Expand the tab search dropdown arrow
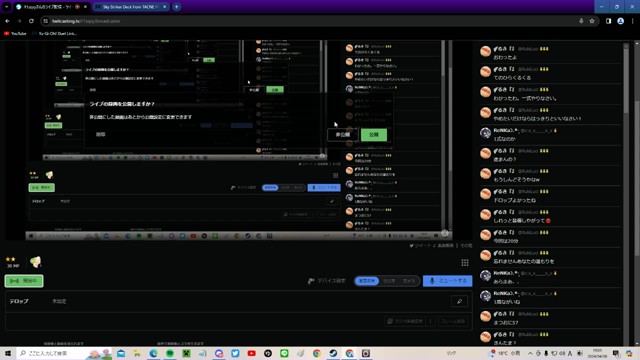Screen dimensions: 640x360 [x=7, y=7]
